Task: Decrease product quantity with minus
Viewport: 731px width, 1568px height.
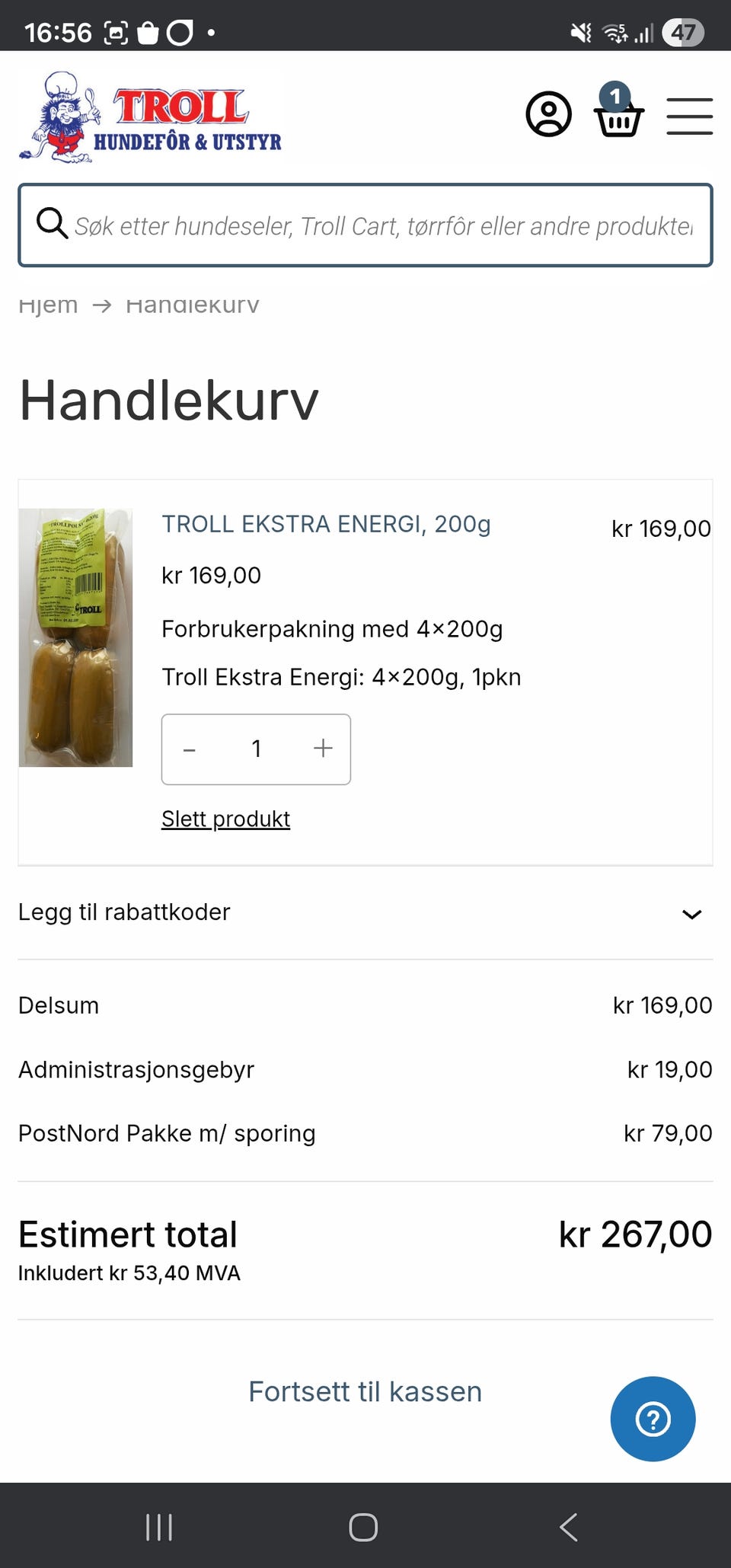Action: [x=190, y=749]
